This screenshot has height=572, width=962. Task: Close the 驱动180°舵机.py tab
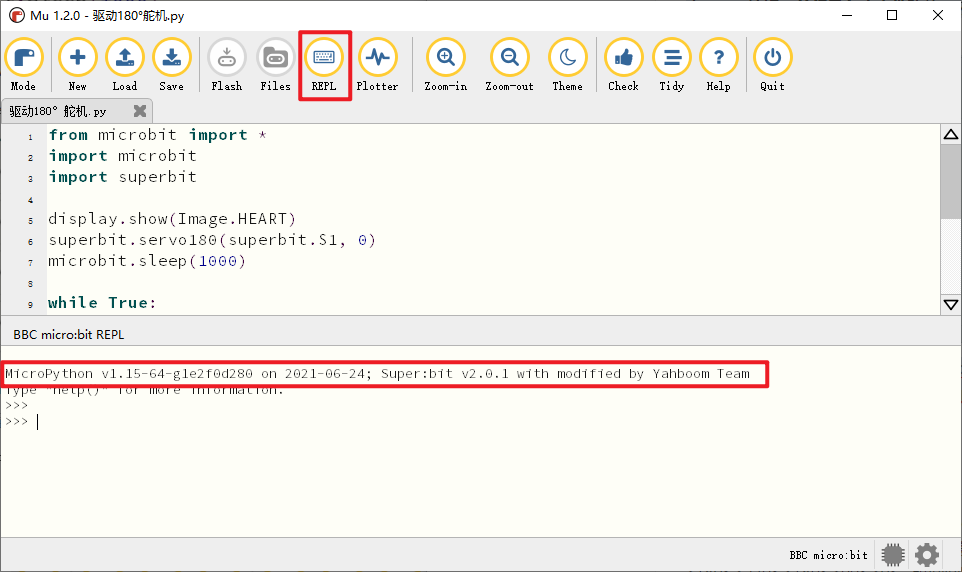(x=140, y=110)
